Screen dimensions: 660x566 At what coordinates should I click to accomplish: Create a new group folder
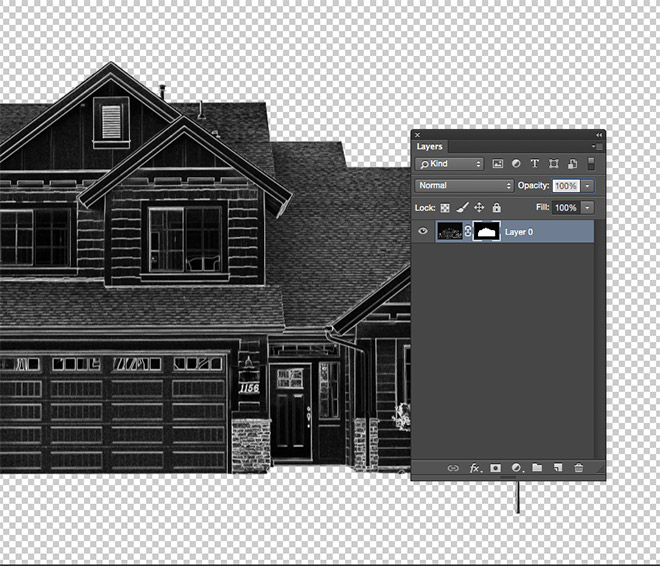pyautogui.click(x=537, y=468)
